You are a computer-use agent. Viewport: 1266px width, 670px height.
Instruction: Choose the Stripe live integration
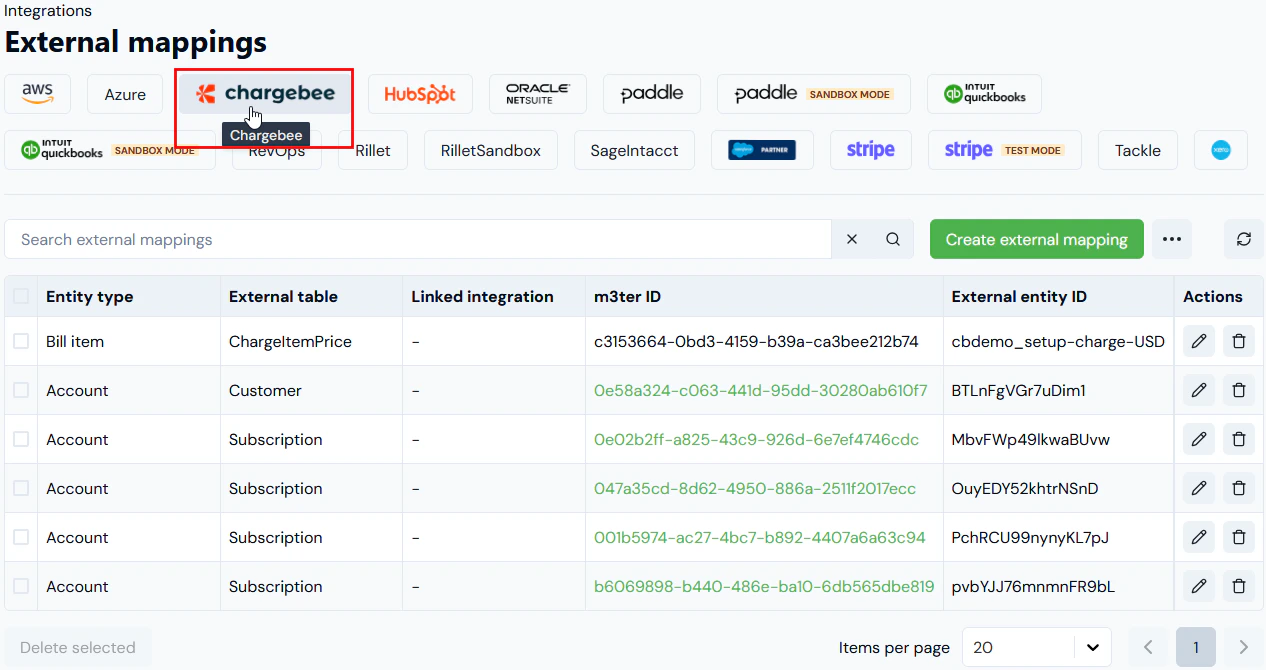tap(871, 150)
